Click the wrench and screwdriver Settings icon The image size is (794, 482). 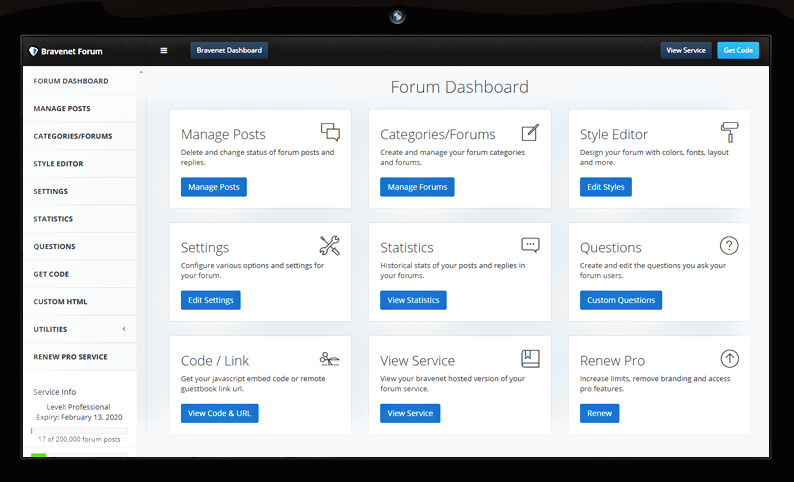[x=330, y=246]
